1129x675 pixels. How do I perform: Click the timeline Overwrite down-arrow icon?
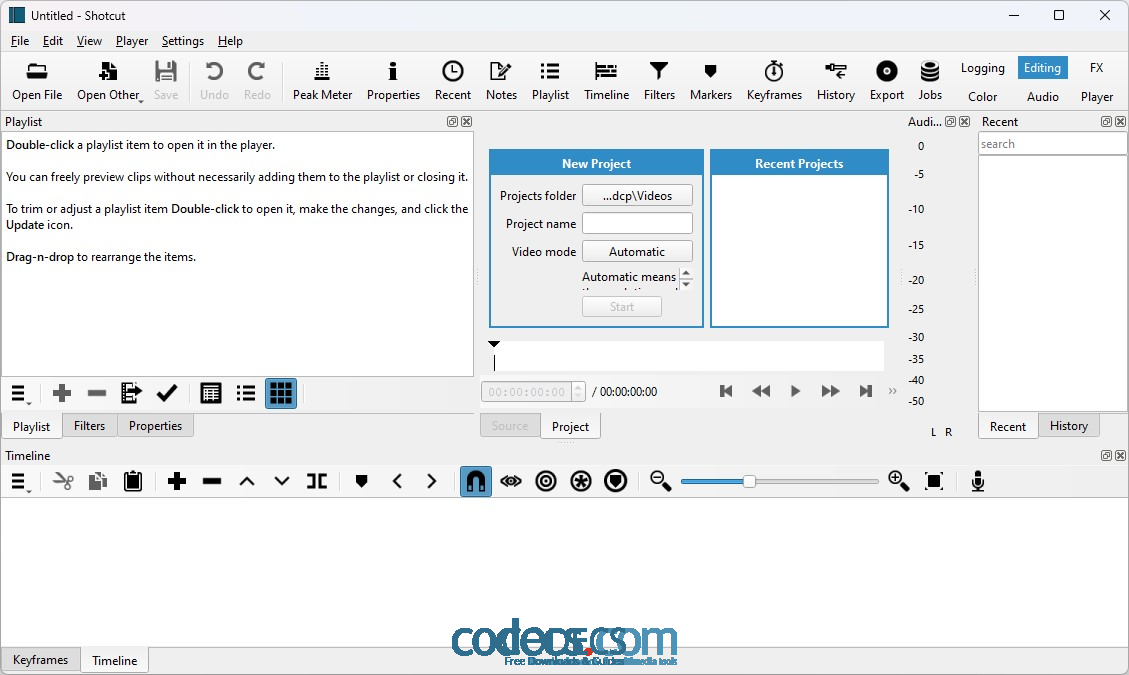tap(282, 481)
